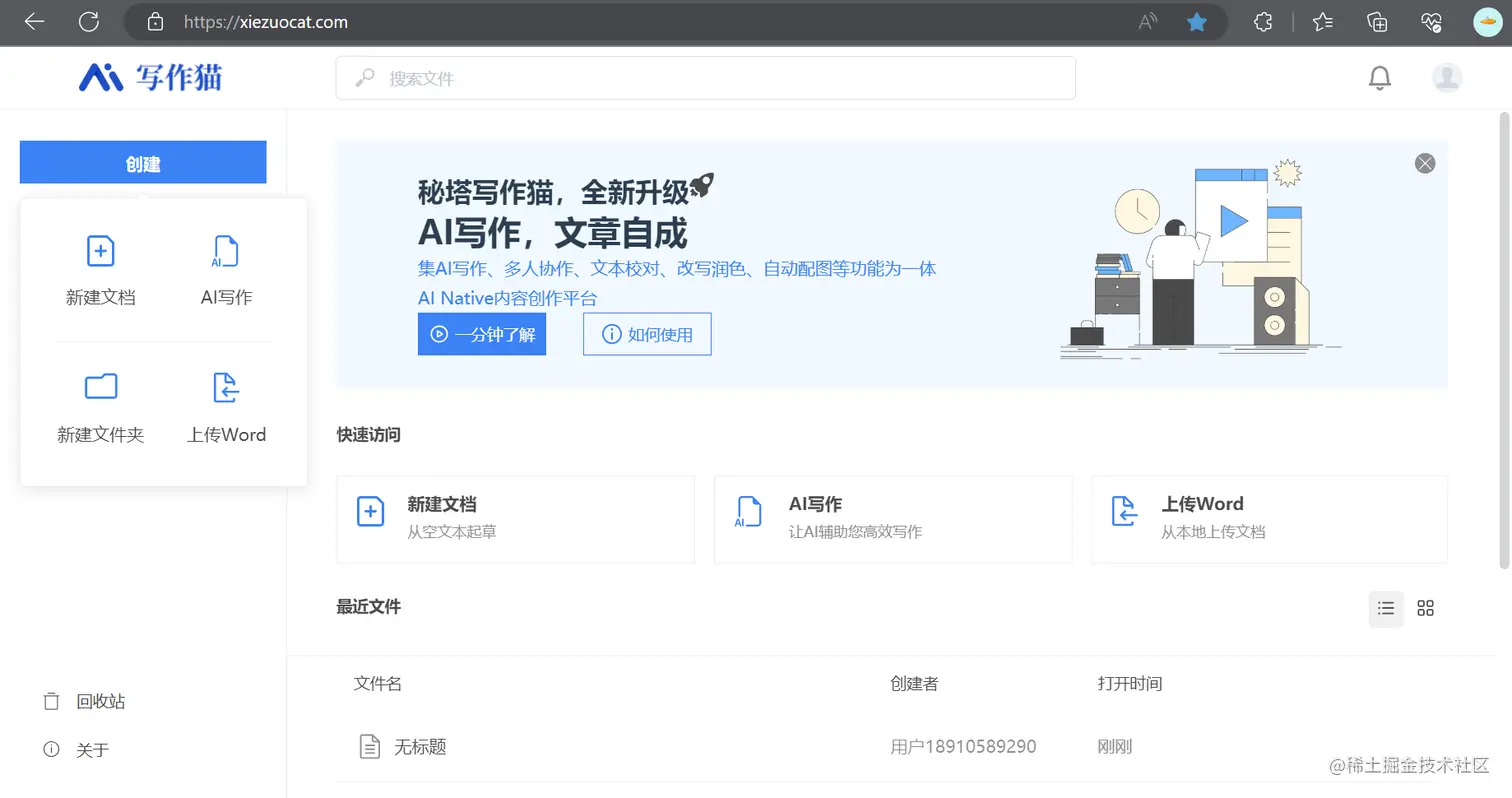Viewport: 1512px width, 798px height.
Task: Open the user avatar in the page header
Action: [x=1447, y=77]
